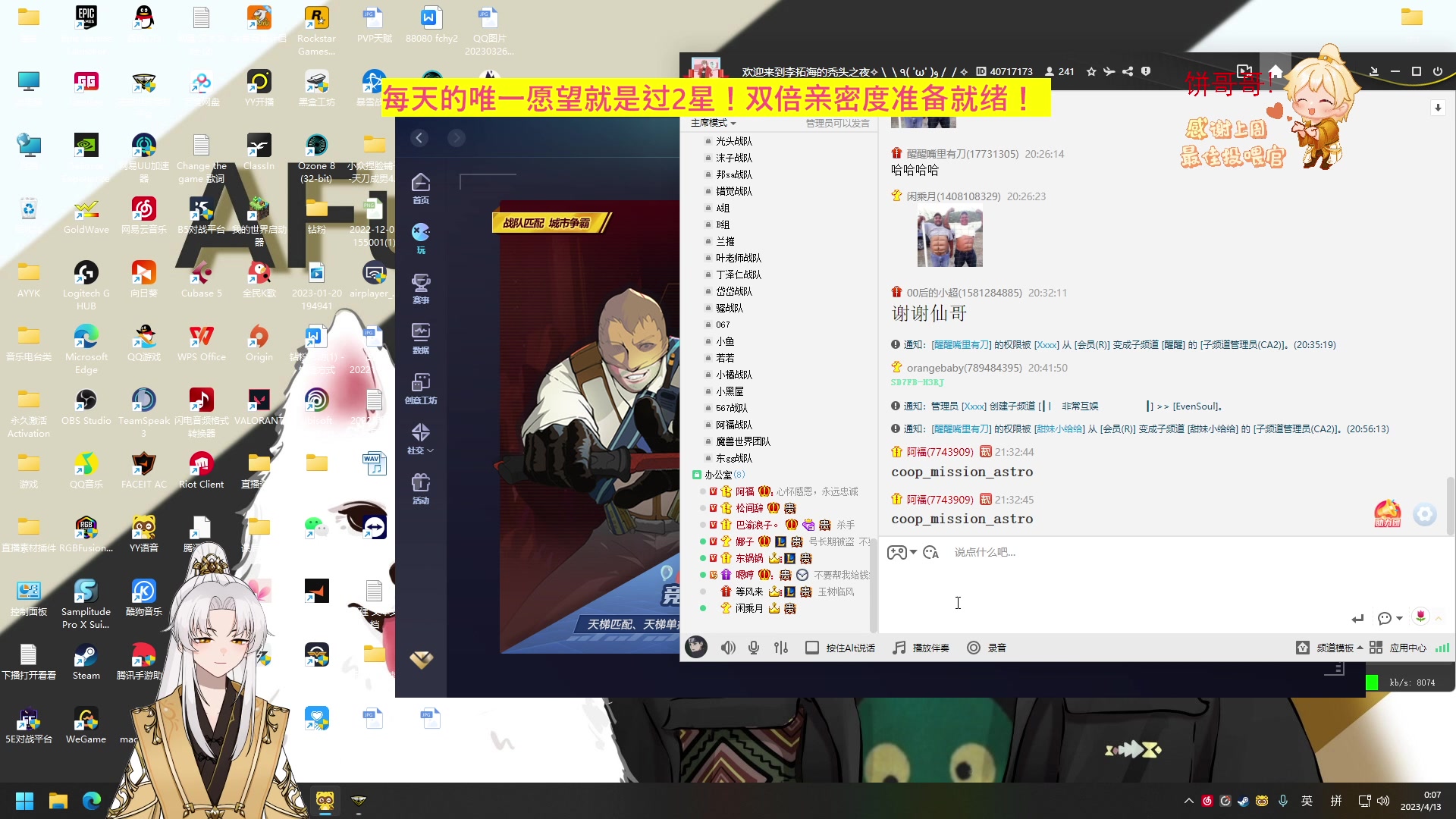Click the YY user avatar at bottom left
Image resolution: width=1456 pixels, height=819 pixels.
[696, 647]
